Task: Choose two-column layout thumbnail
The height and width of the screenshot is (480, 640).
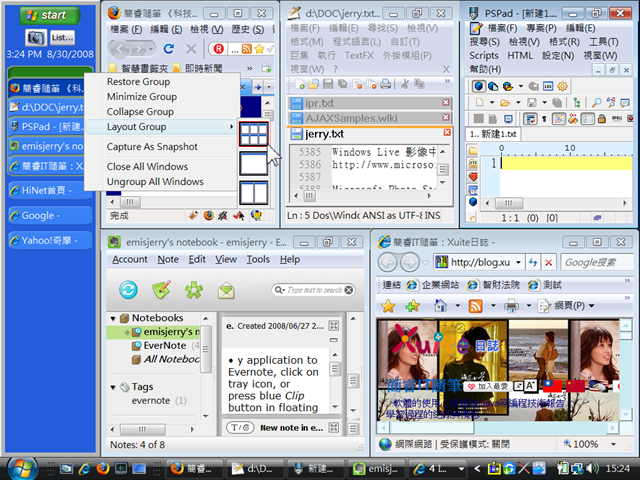Action: point(253,193)
